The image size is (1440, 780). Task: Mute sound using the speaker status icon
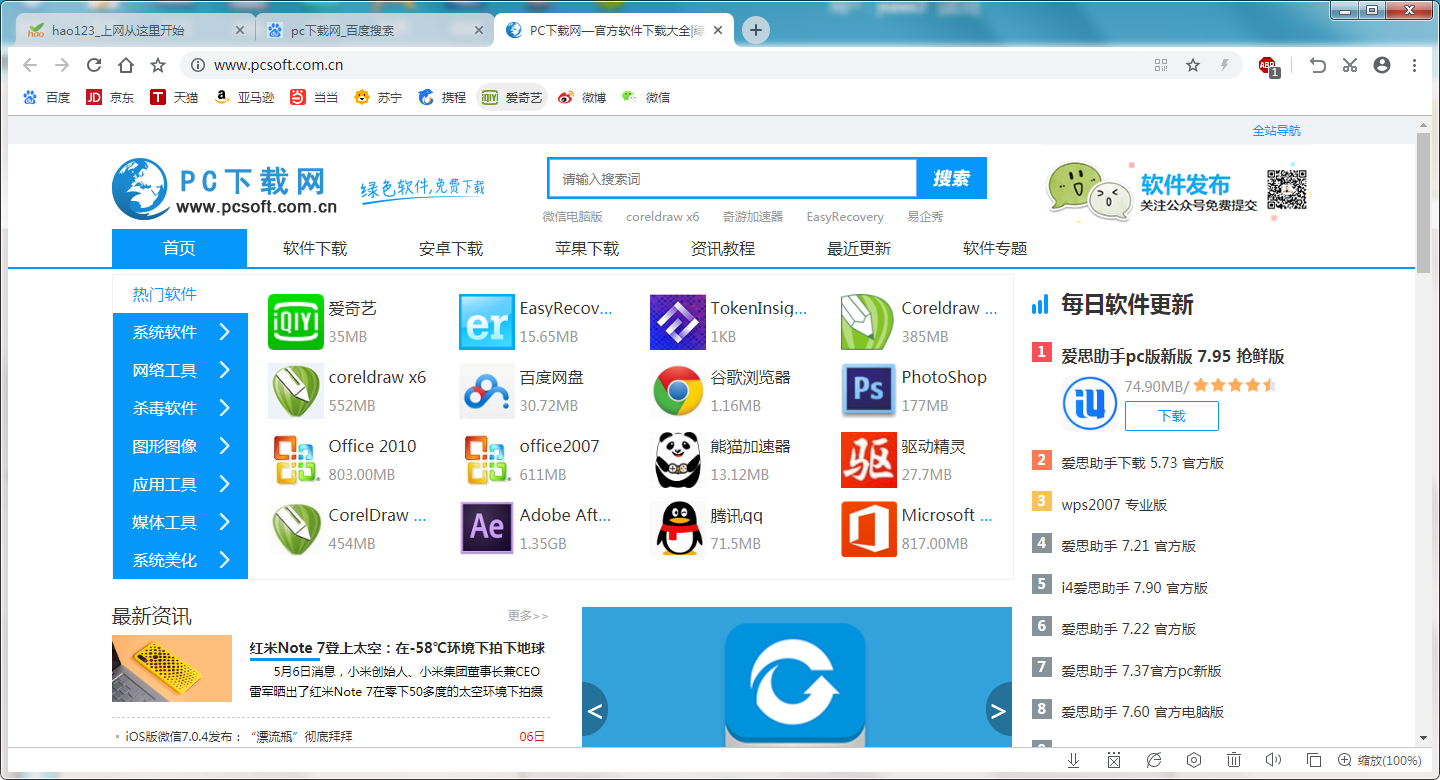click(1274, 760)
